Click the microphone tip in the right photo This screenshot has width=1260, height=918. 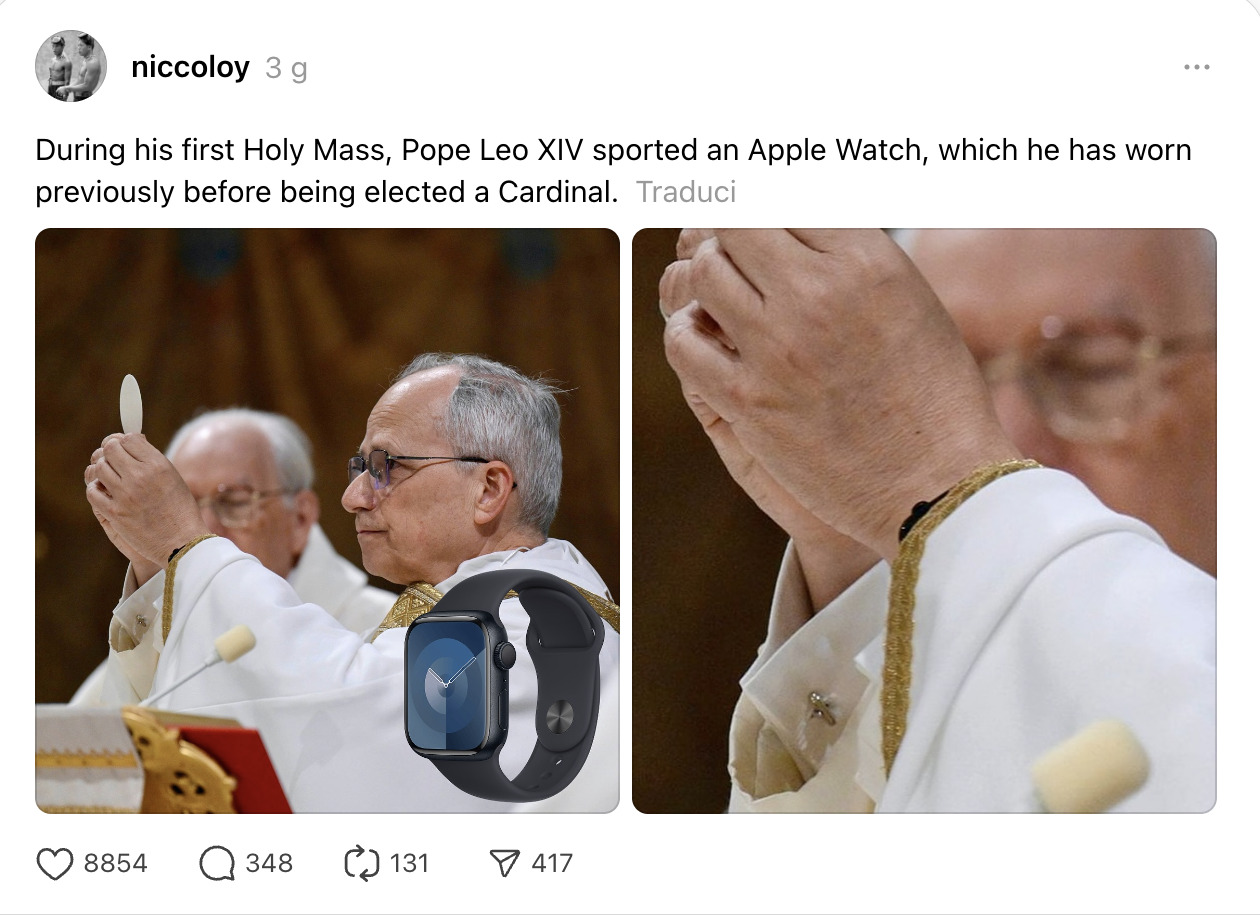pyautogui.click(x=1089, y=766)
